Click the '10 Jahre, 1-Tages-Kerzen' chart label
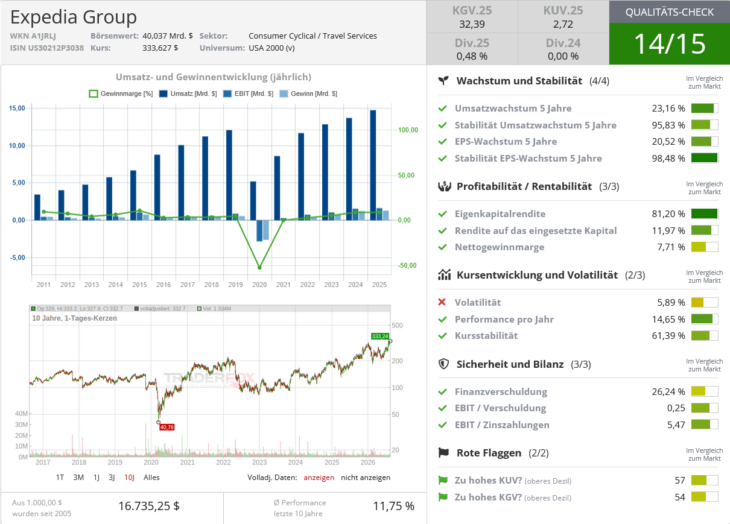The height and width of the screenshot is (524, 730). click(x=74, y=318)
